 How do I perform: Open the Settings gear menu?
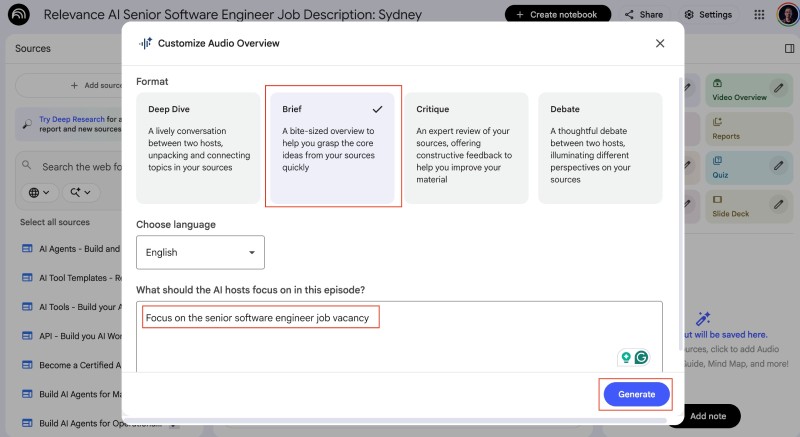tap(707, 15)
